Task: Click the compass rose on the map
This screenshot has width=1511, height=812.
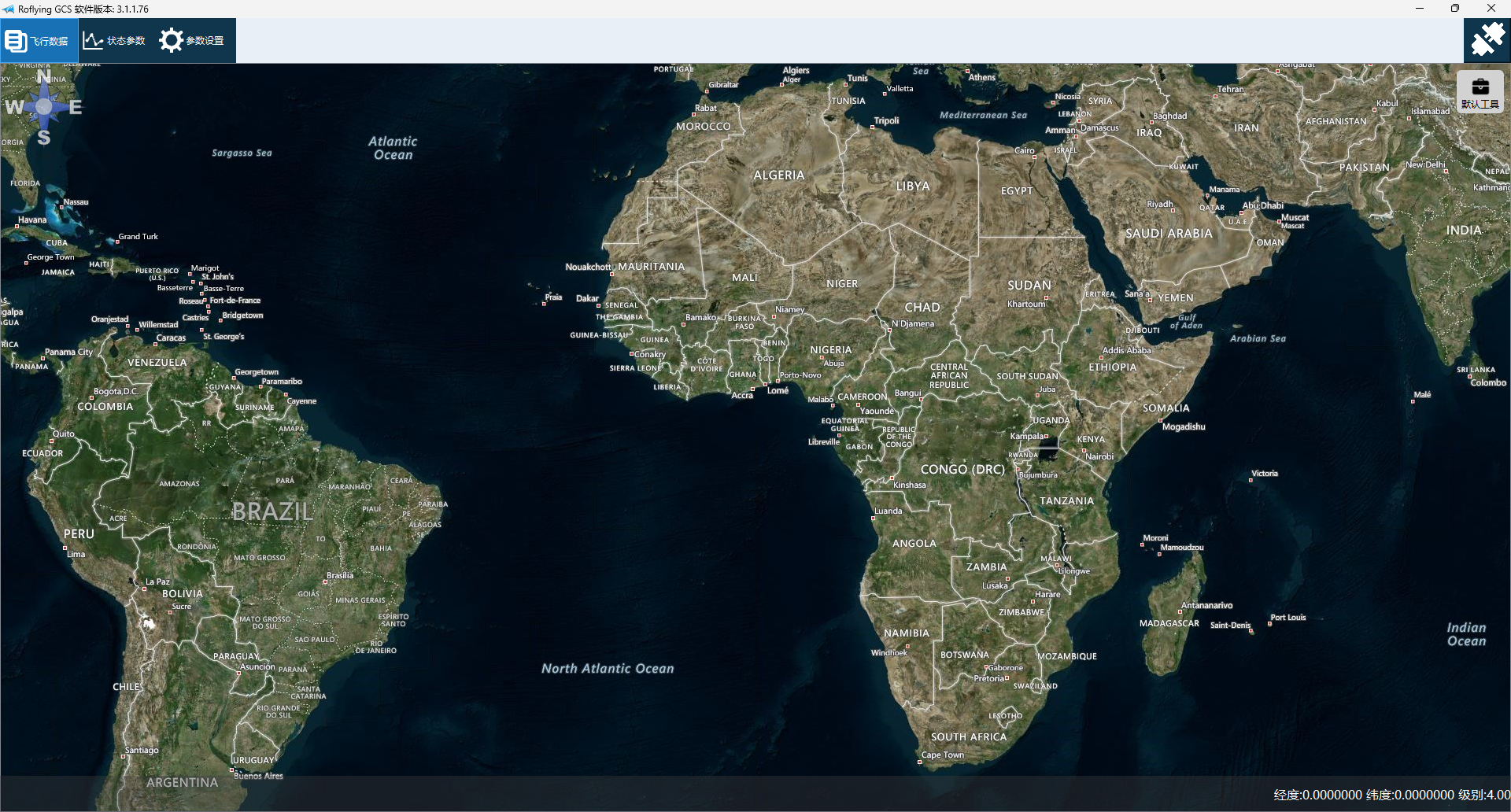Action: tap(44, 106)
